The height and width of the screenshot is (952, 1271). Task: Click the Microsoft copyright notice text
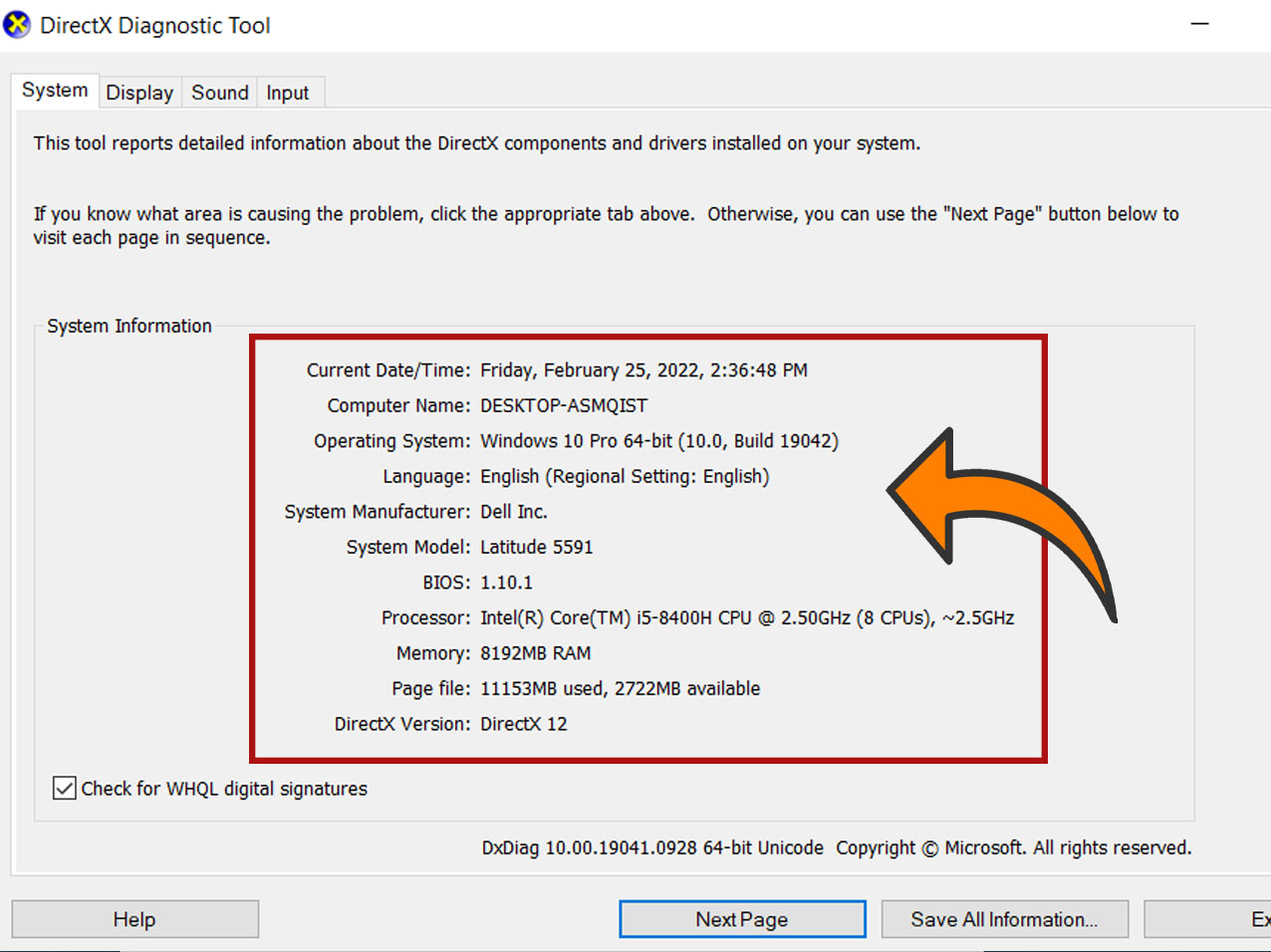1013,848
